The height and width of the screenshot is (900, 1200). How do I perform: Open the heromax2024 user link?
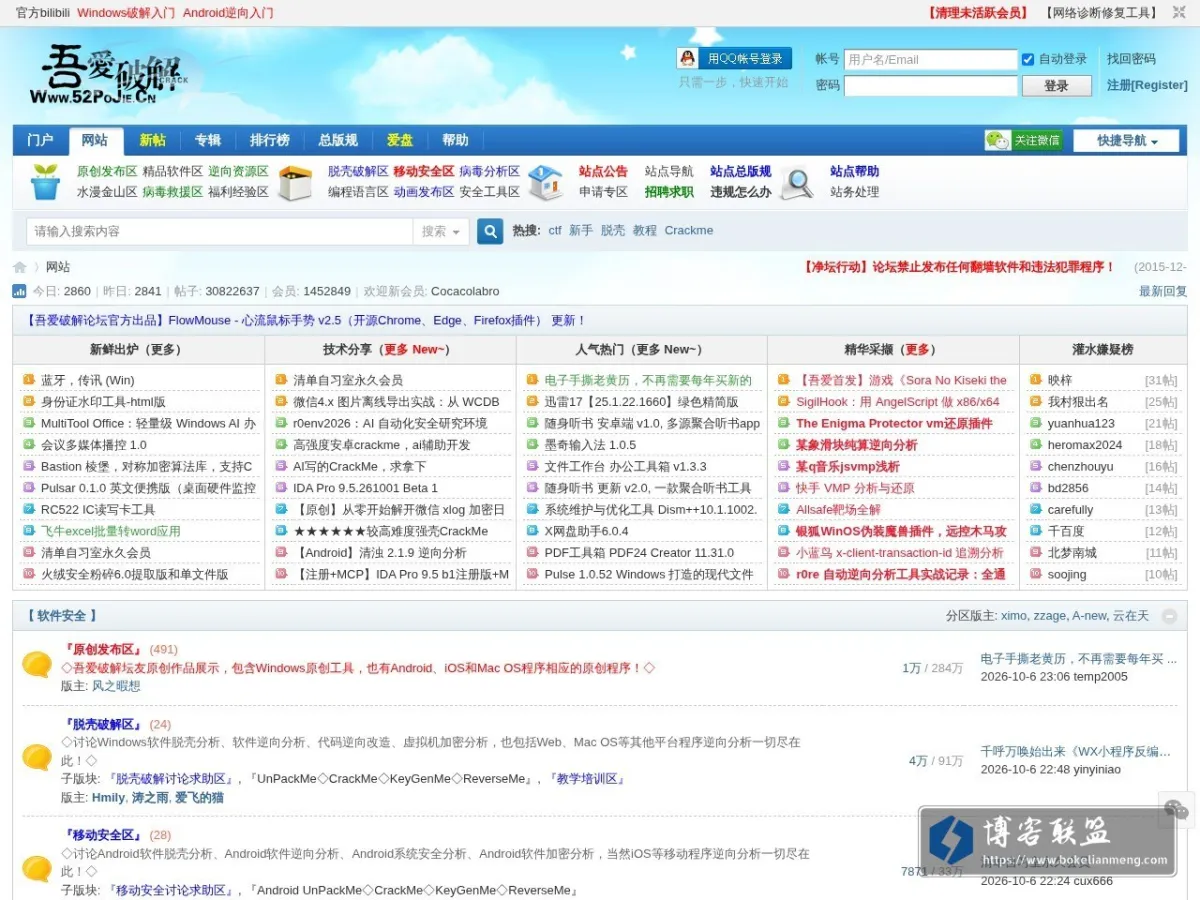click(x=1085, y=445)
